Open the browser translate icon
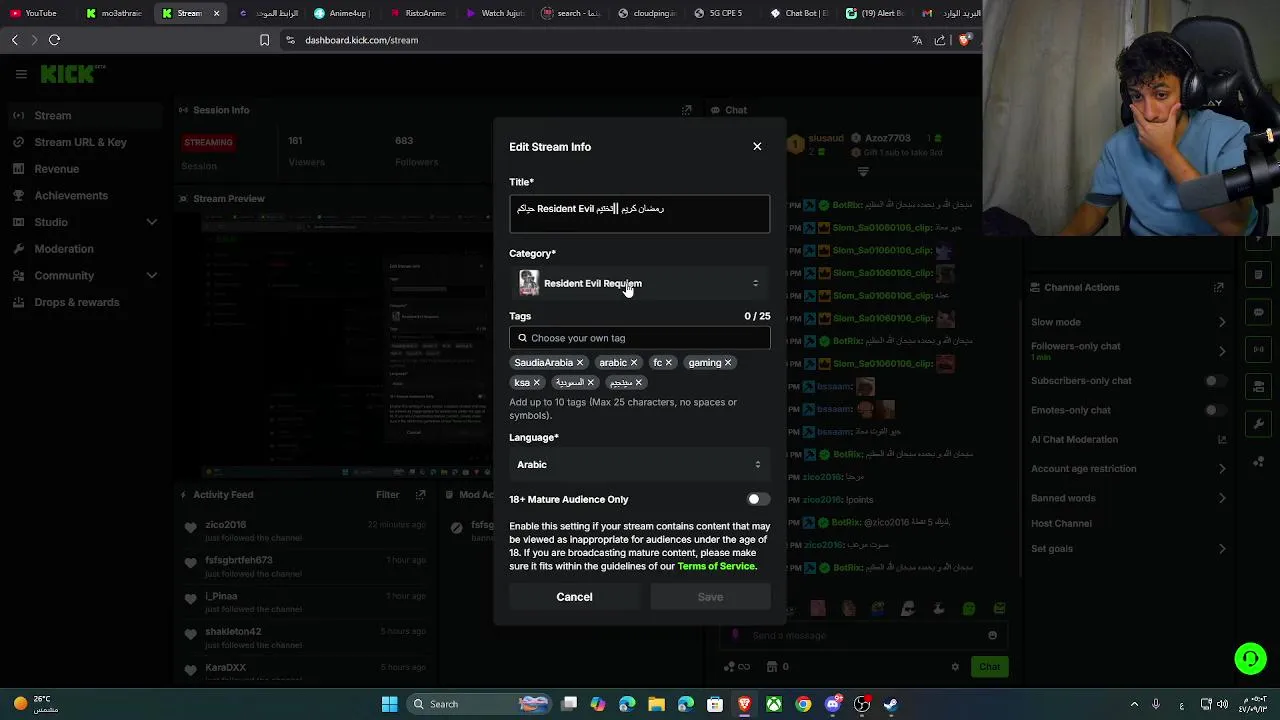The image size is (1280, 720). click(917, 40)
